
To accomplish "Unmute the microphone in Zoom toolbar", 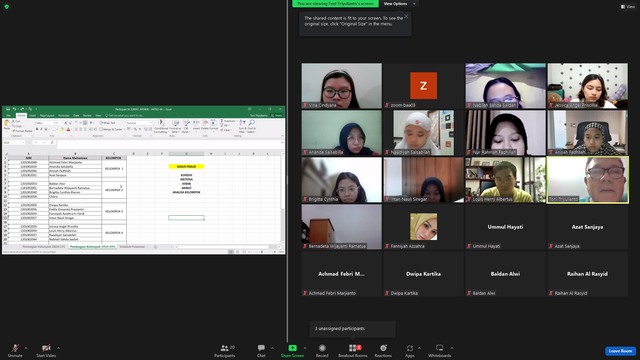I will [x=15, y=350].
